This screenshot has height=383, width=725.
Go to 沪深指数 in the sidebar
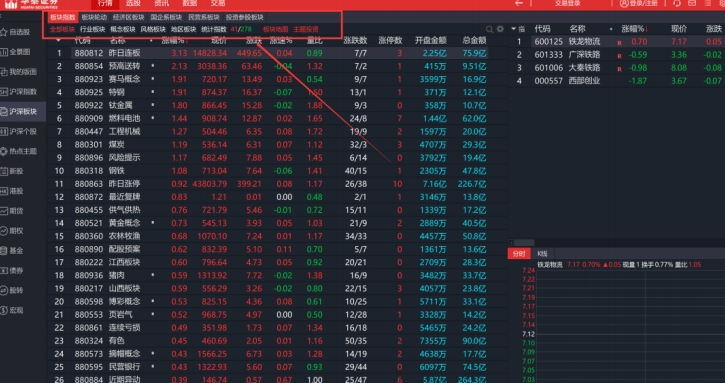[18, 92]
